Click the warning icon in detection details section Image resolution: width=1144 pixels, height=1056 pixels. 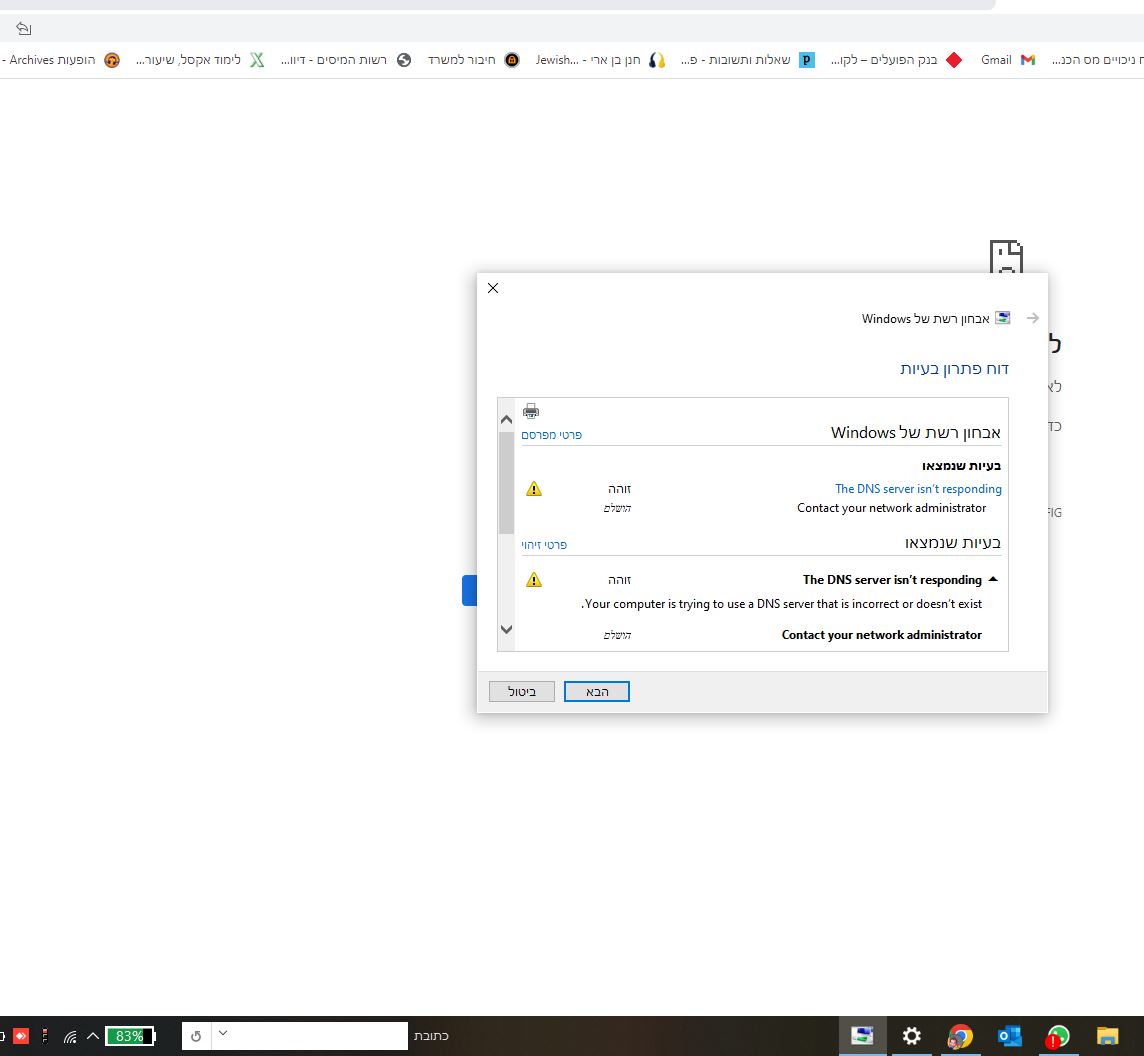point(534,579)
